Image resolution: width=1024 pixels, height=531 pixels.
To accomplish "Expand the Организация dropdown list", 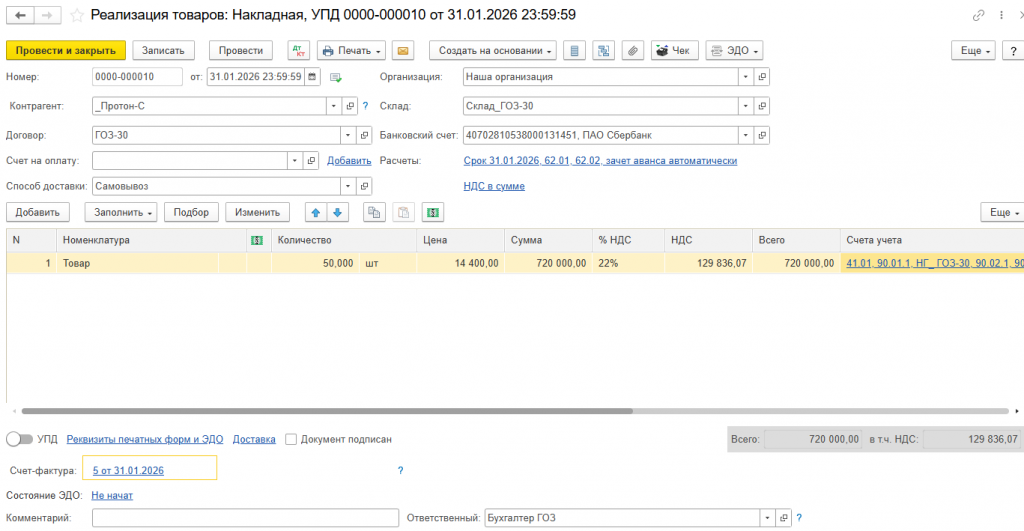I will (x=745, y=76).
